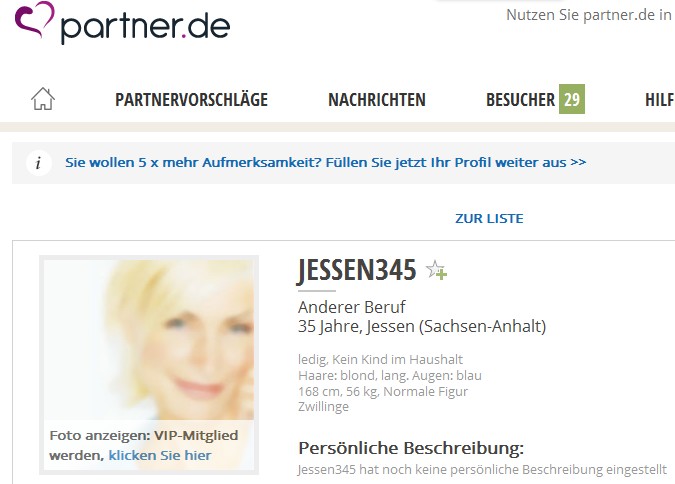Click the double arrow in the banner link
The image size is (675, 484).
(578, 162)
